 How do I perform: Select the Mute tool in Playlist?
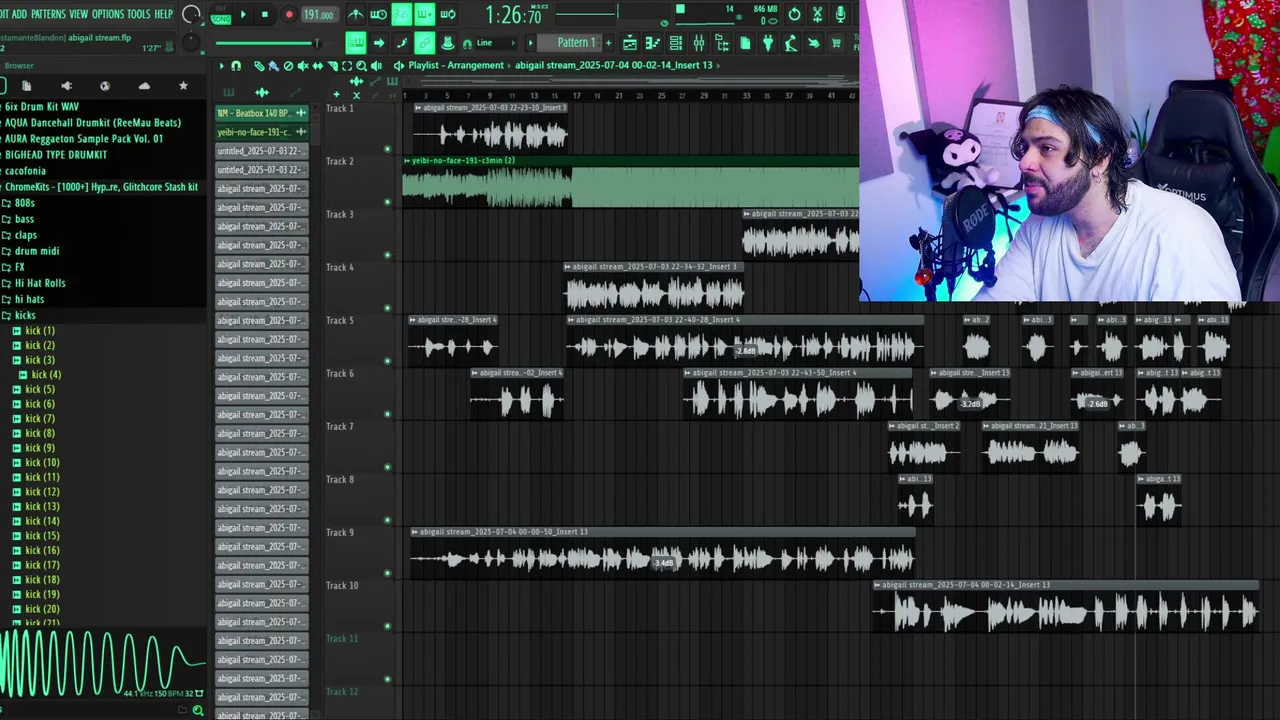303,65
